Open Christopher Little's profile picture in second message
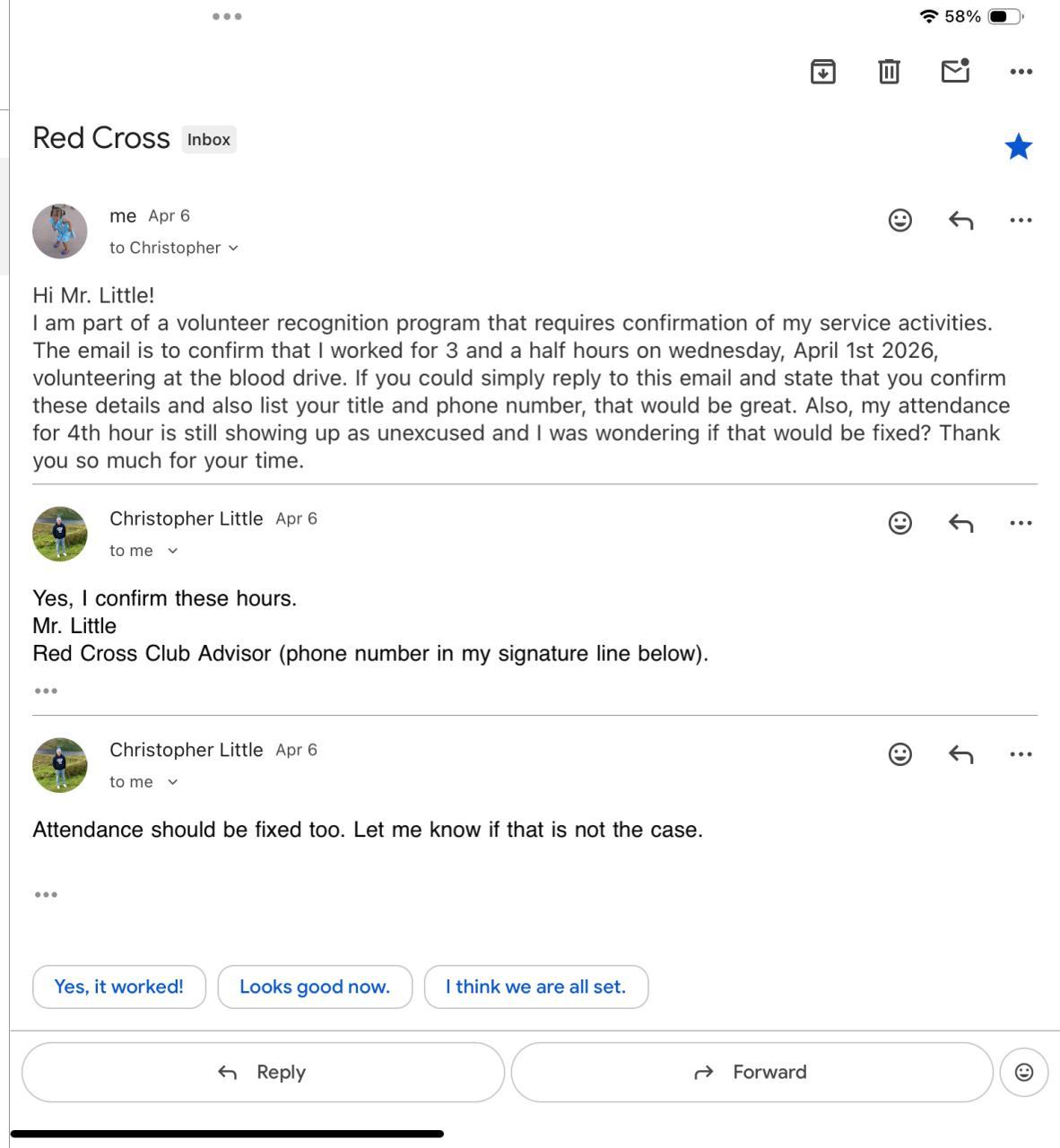The width and height of the screenshot is (1060, 1148). click(60, 534)
